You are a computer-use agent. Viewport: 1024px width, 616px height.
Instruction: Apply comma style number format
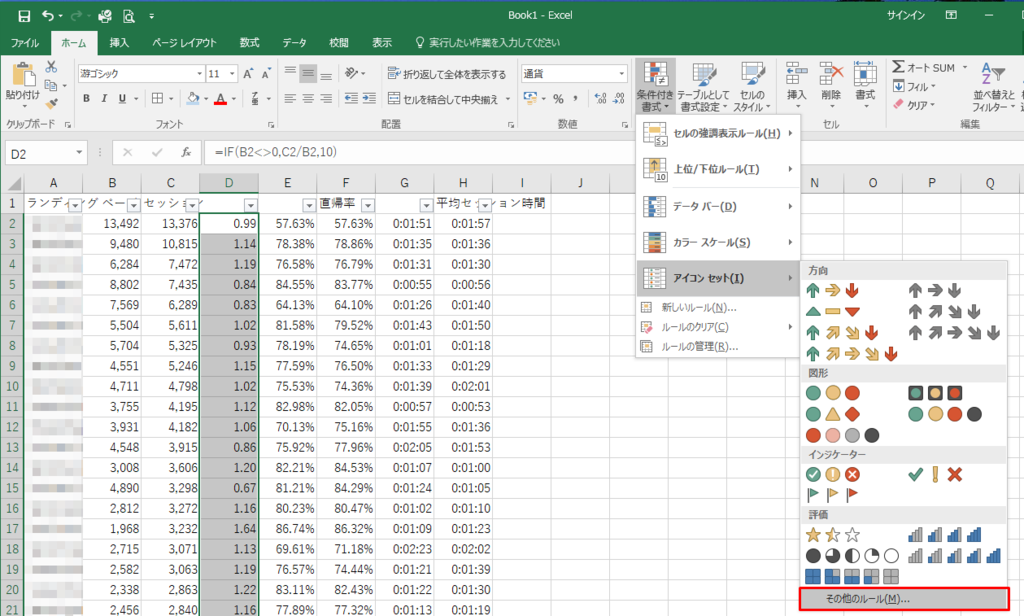tap(575, 99)
